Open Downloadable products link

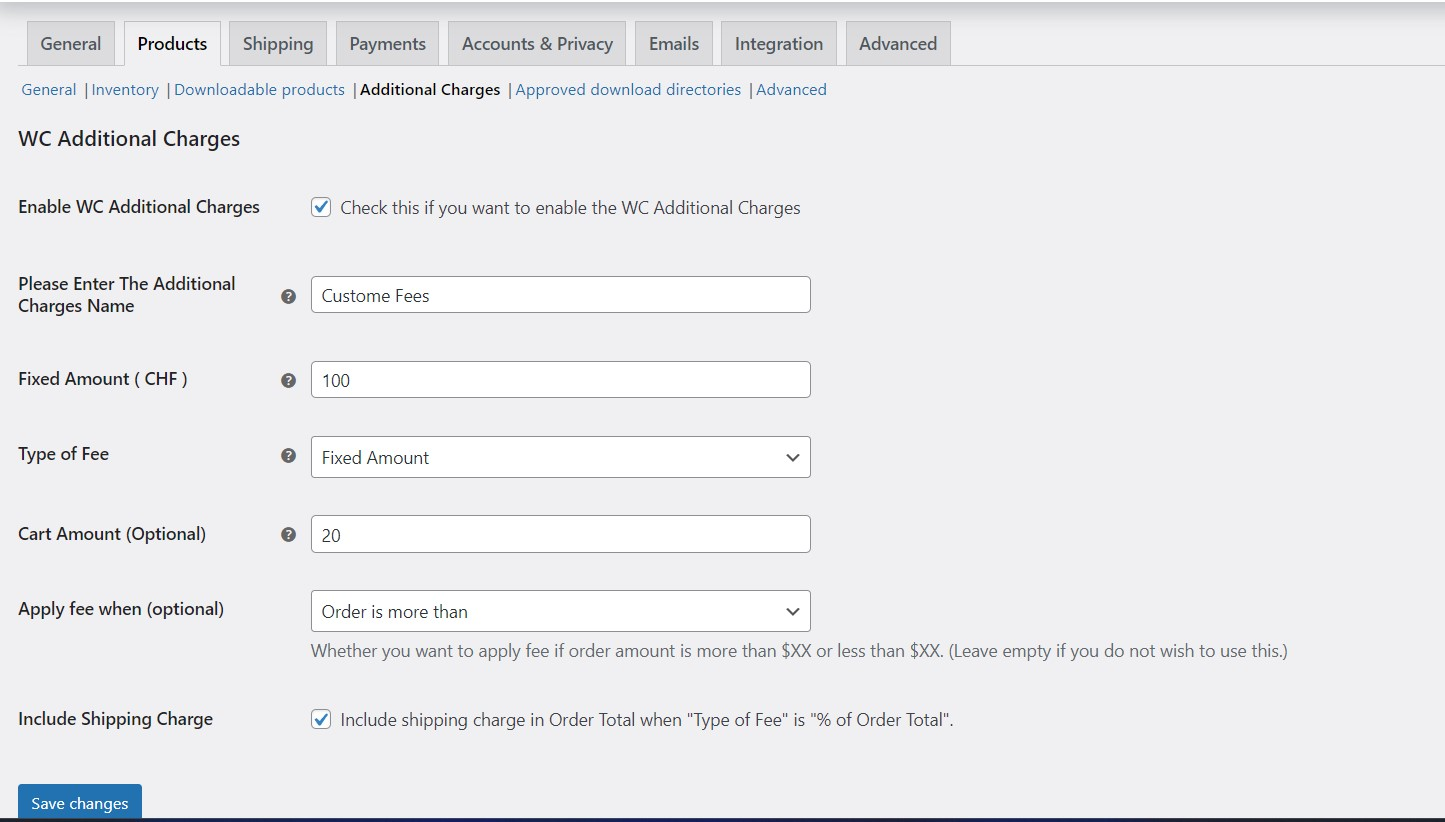(x=259, y=89)
